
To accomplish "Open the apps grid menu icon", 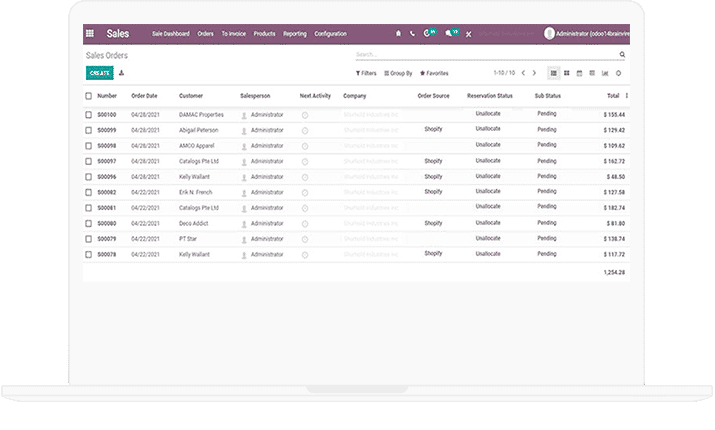I will pyautogui.click(x=90, y=33).
